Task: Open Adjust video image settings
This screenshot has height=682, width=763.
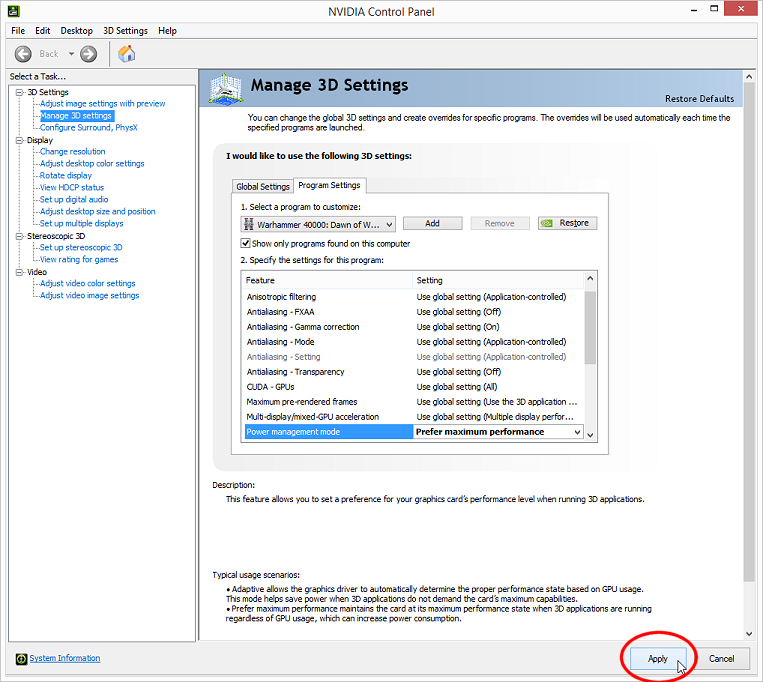Action: [90, 295]
